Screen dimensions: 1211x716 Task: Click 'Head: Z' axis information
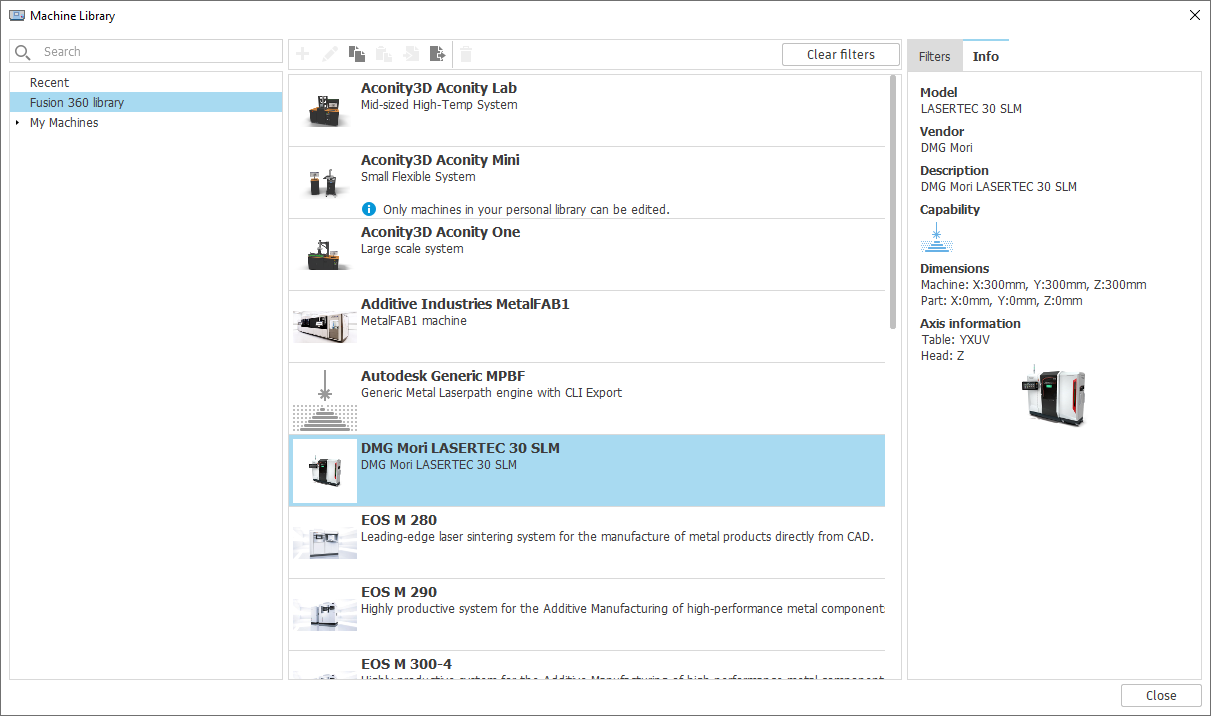point(943,356)
